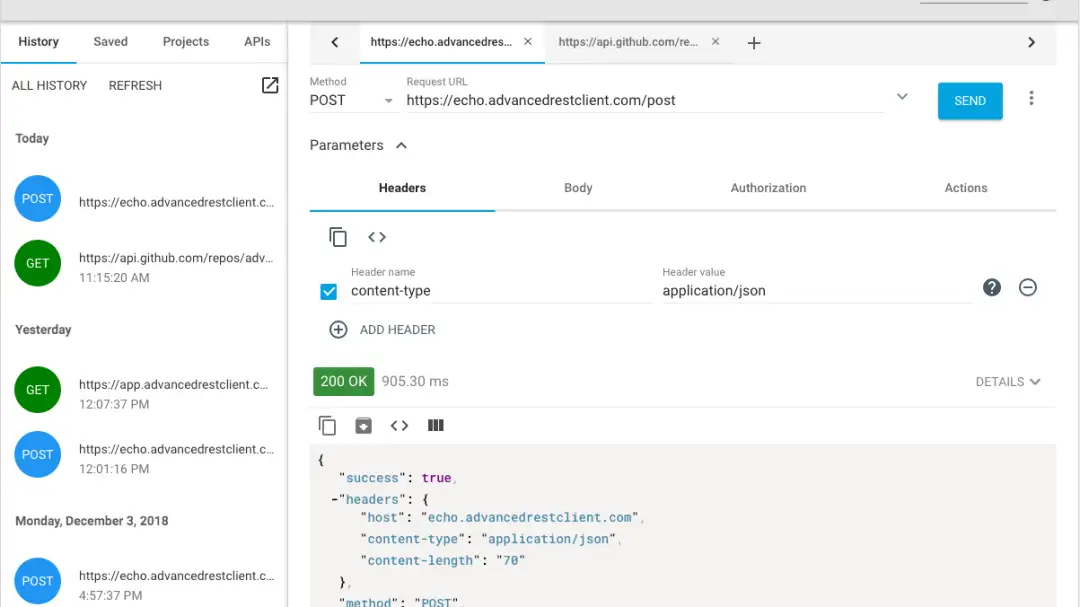Toggle response raw source view
This screenshot has width=1080, height=607.
click(x=399, y=425)
